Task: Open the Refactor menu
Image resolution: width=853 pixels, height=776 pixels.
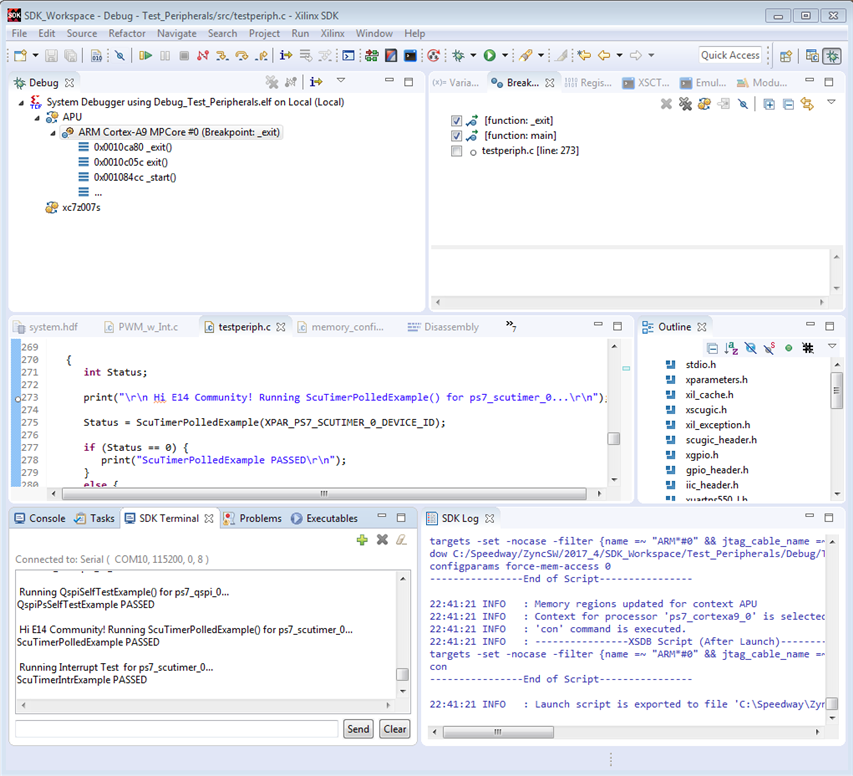Action: [x=127, y=33]
